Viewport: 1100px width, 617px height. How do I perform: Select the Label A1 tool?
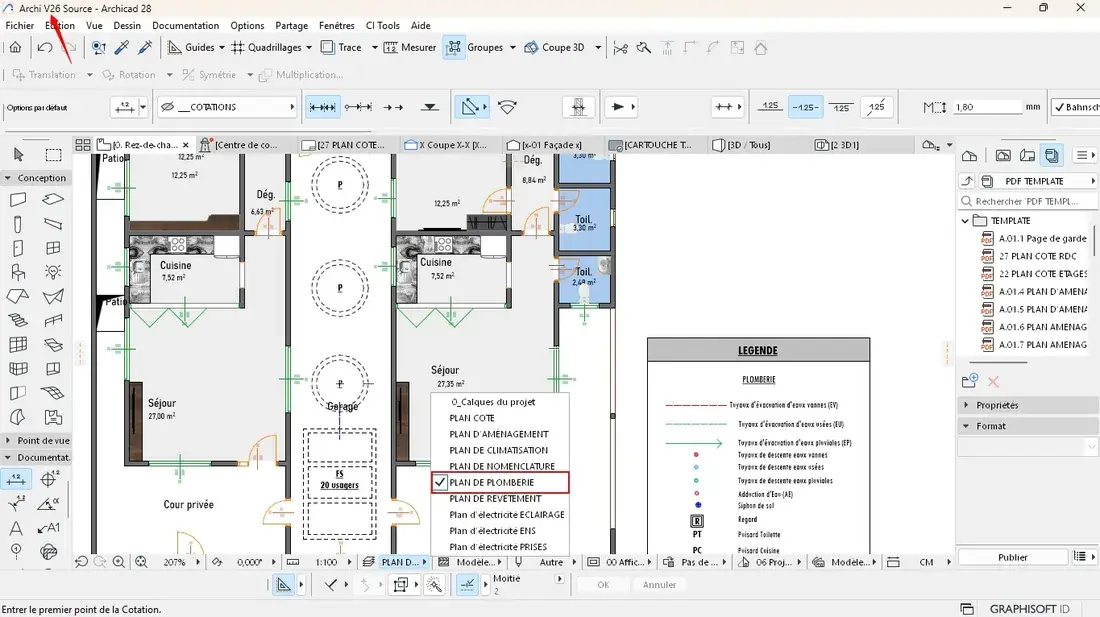[48, 528]
